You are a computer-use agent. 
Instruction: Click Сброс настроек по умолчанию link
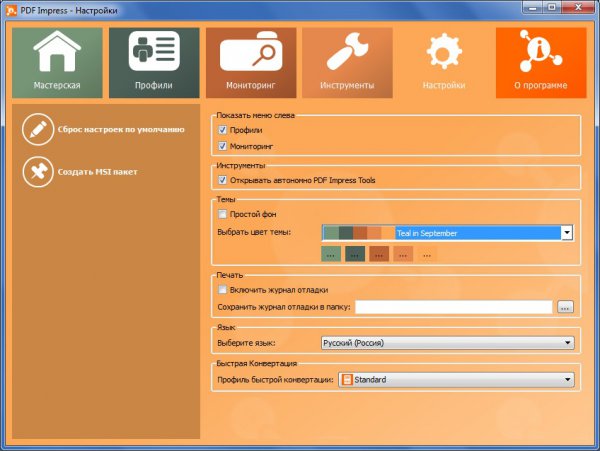(121, 129)
